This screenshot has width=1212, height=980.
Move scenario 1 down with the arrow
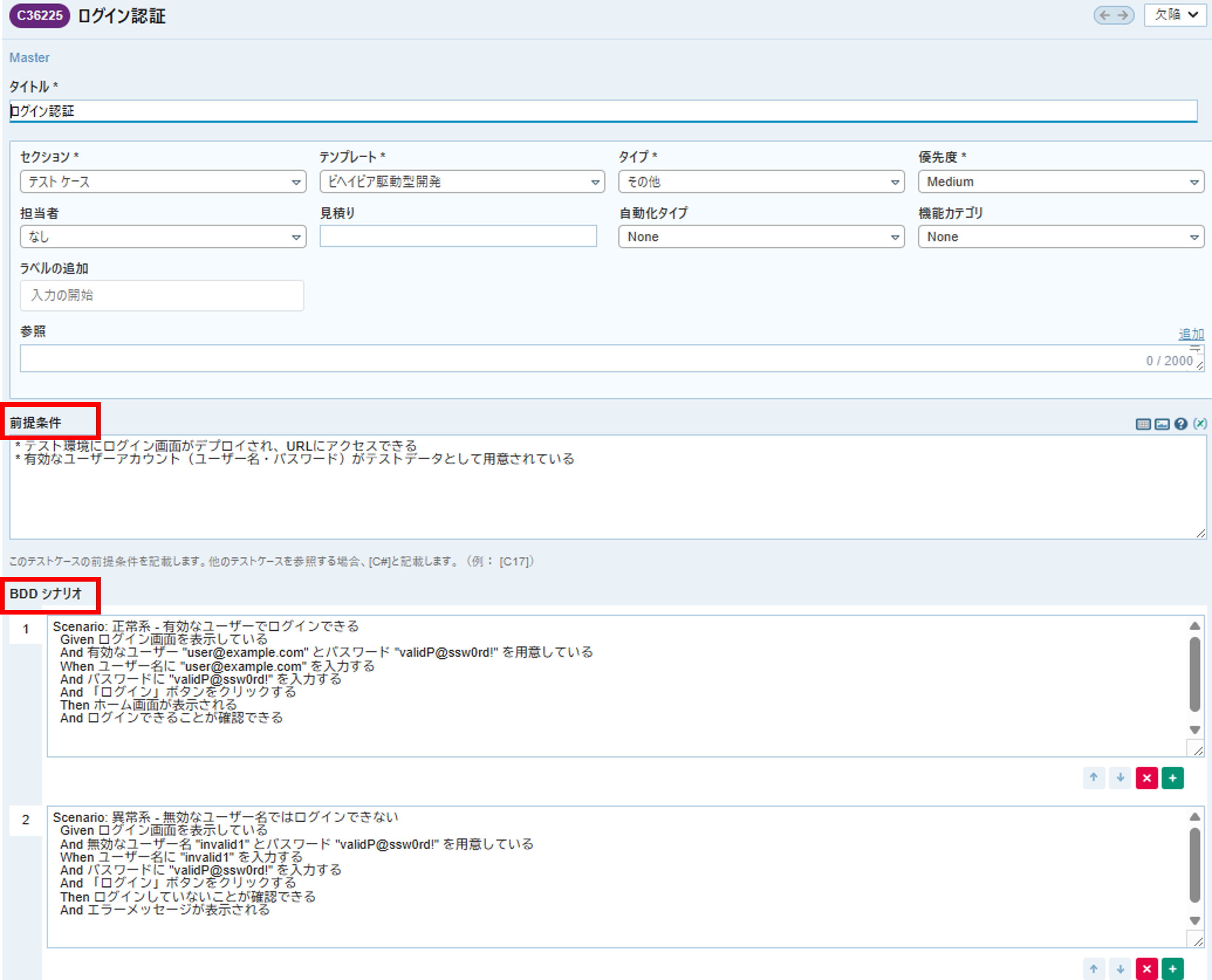click(x=1120, y=778)
